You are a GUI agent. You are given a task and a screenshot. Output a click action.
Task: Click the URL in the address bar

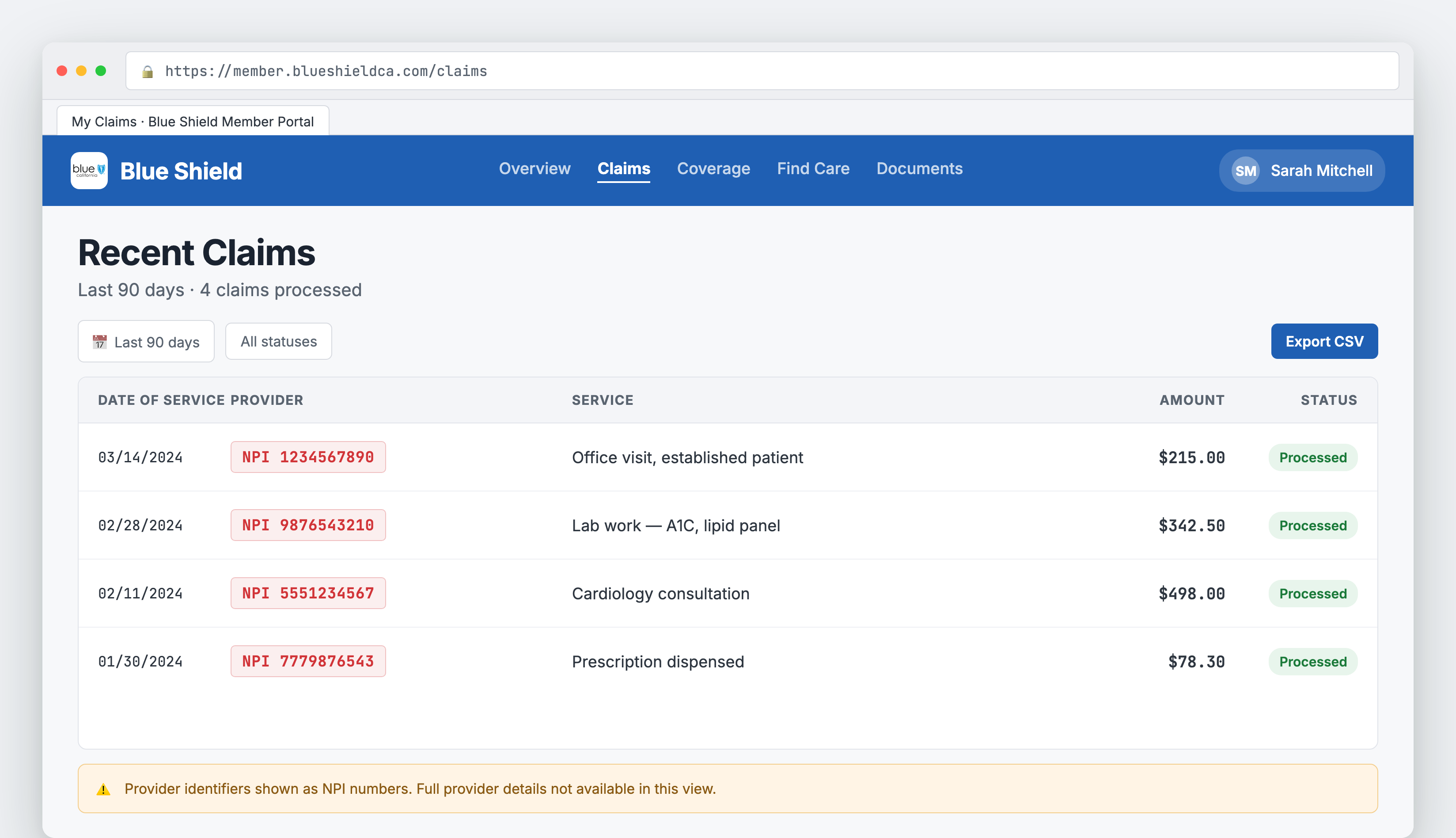(x=326, y=71)
